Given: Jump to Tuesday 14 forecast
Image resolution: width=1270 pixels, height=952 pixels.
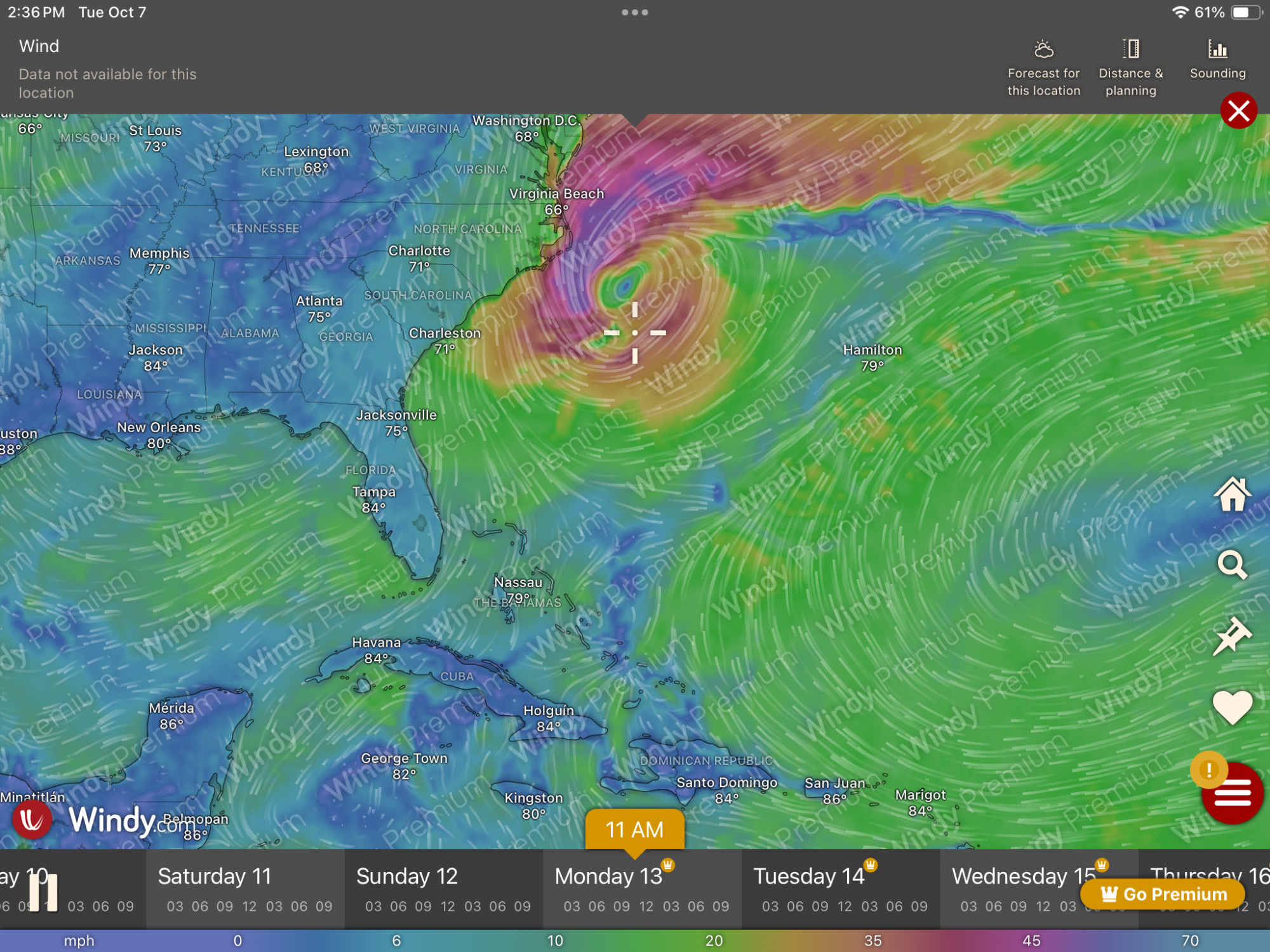Looking at the screenshot, I should [x=808, y=876].
